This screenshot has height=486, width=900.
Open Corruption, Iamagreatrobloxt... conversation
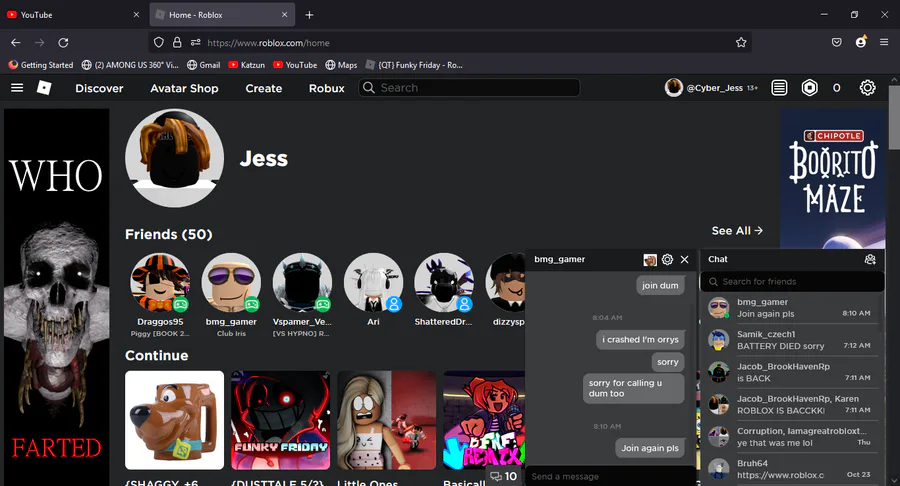[x=790, y=437]
